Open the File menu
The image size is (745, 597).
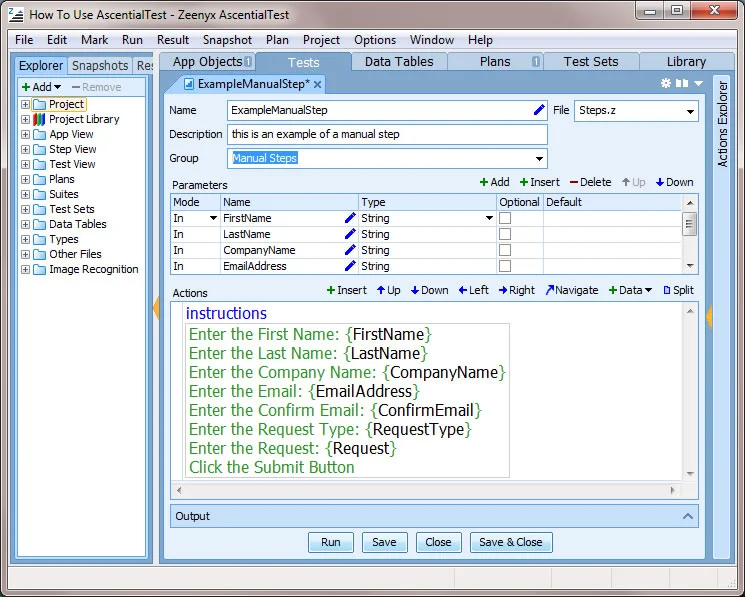24,40
